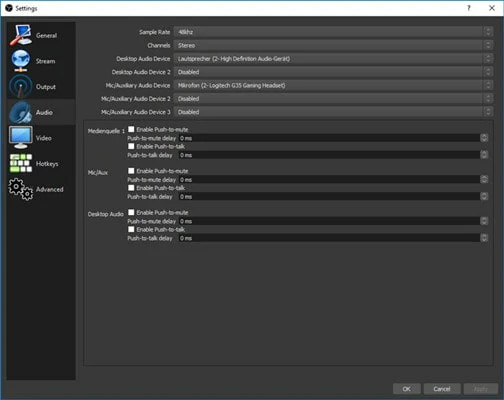Screen dimensions: 504x400
Task: Enable Push-to-mute for Medienquelle 1
Action: (131, 129)
